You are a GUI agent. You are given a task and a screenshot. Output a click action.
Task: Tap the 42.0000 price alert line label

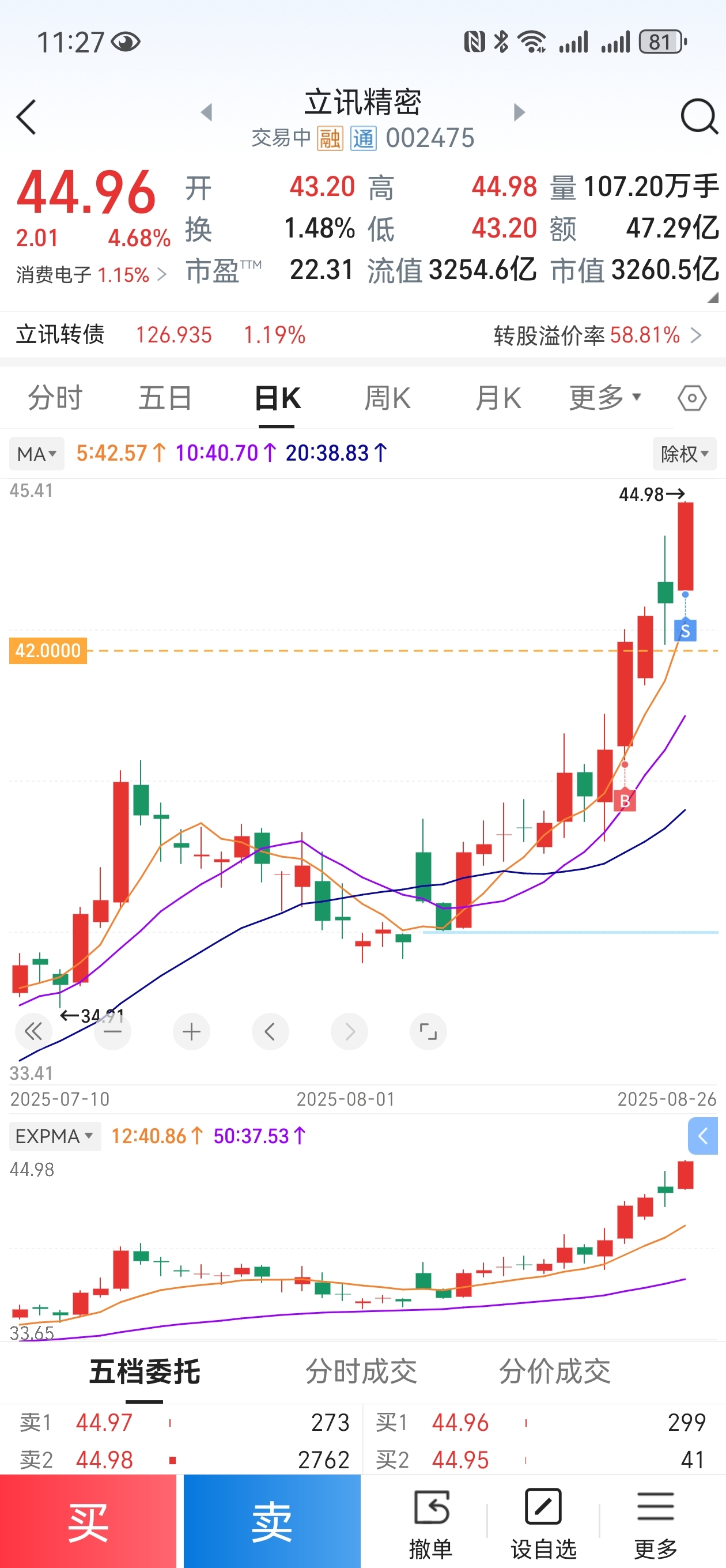click(x=47, y=651)
